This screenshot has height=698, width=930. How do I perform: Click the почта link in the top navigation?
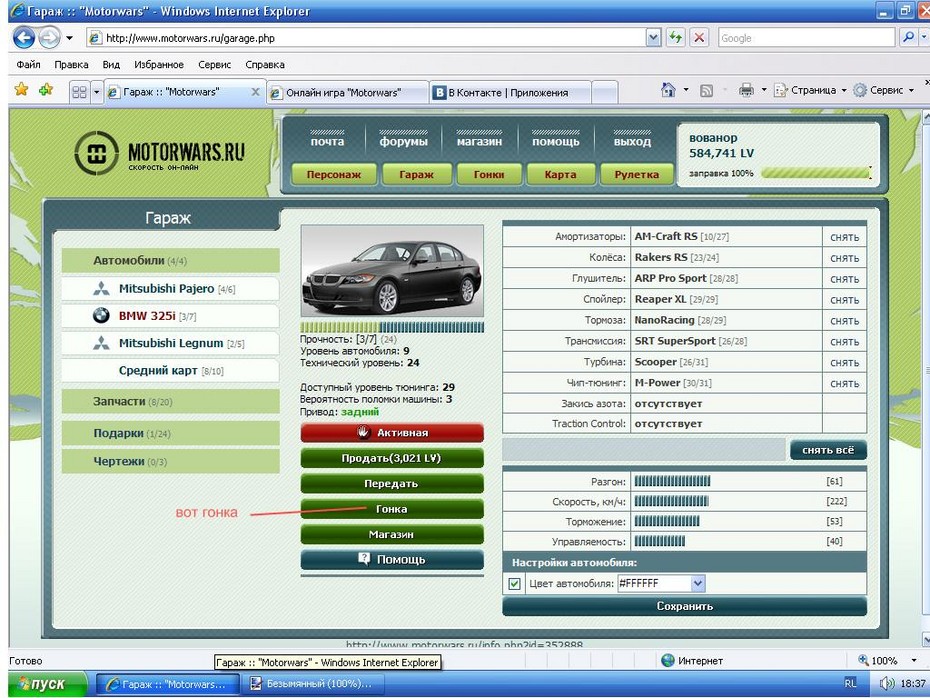coord(327,141)
